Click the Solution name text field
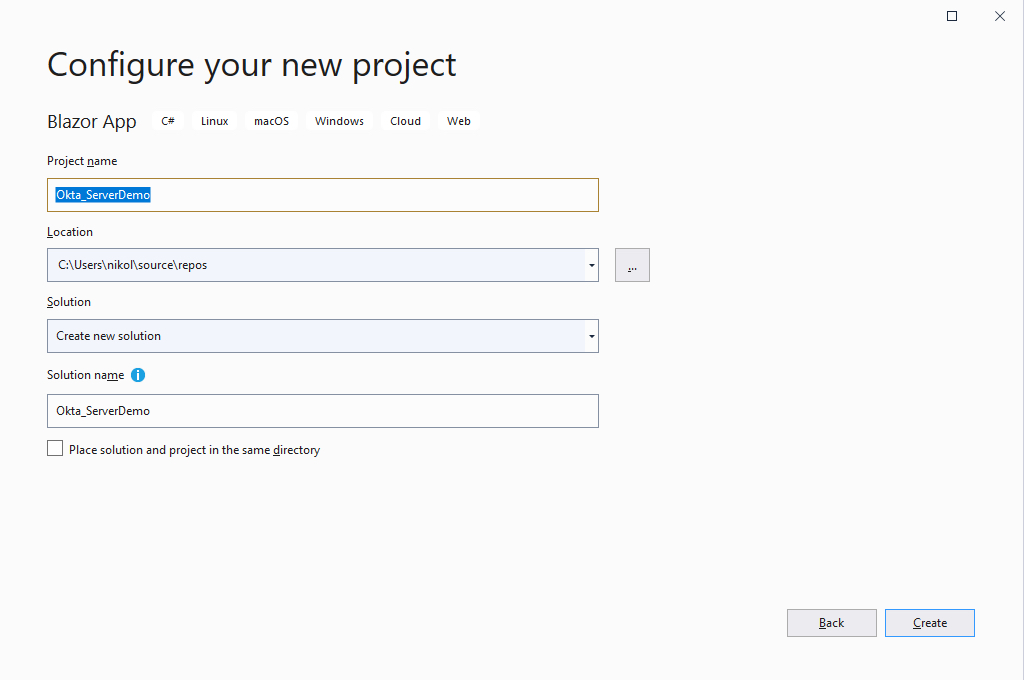This screenshot has width=1024, height=680. 322,411
